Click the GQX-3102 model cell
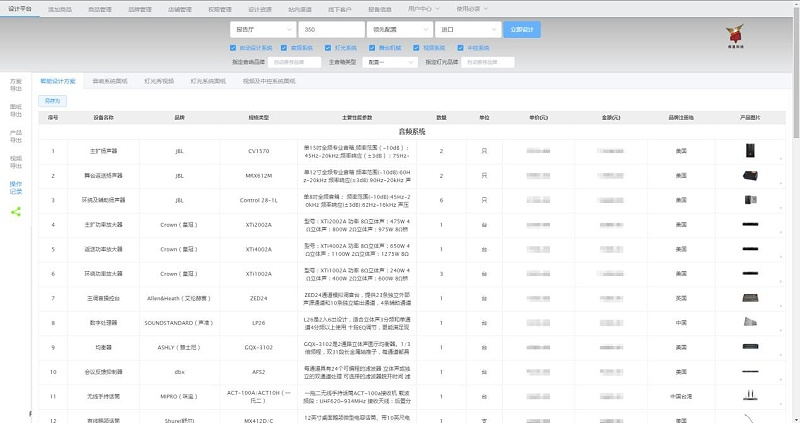800x423 pixels. pyautogui.click(x=259, y=347)
